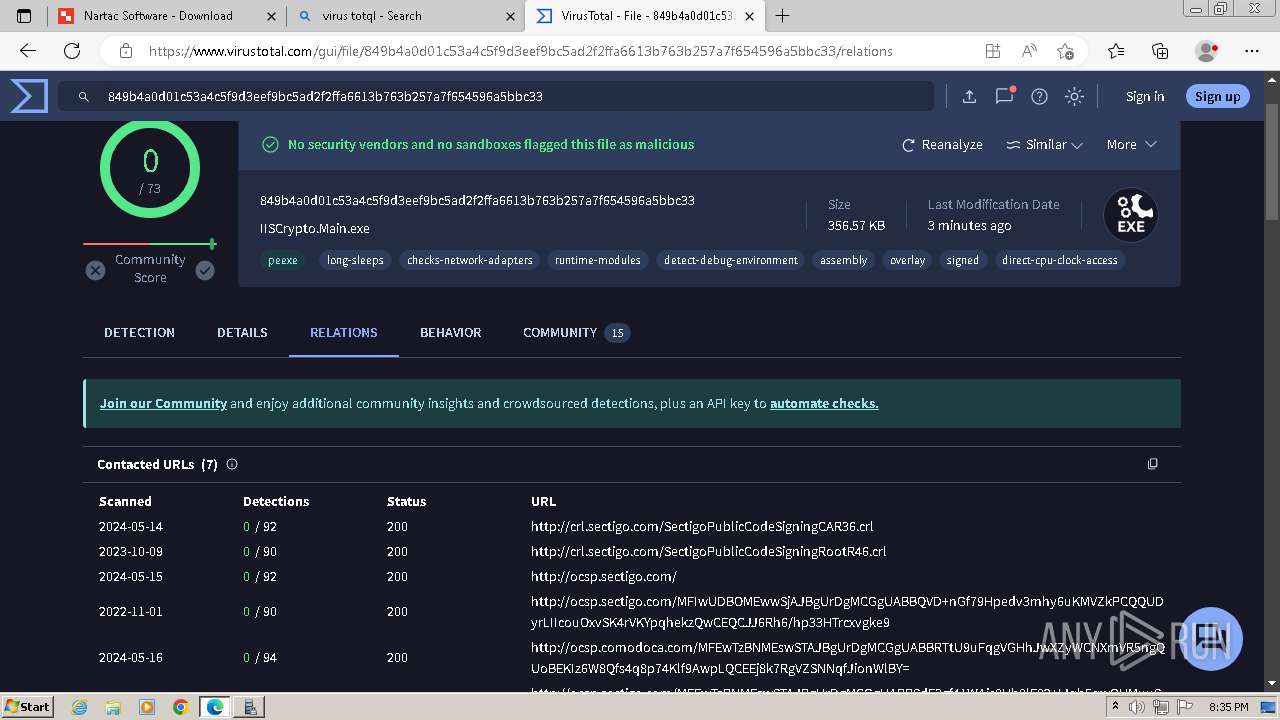The image size is (1280, 720).
Task: Click the Sign up button
Action: point(1217,96)
